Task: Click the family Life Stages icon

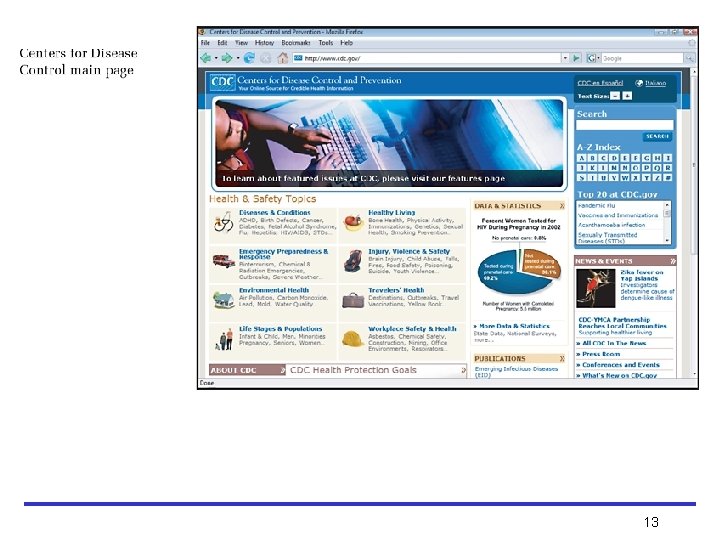Action: 224,340
